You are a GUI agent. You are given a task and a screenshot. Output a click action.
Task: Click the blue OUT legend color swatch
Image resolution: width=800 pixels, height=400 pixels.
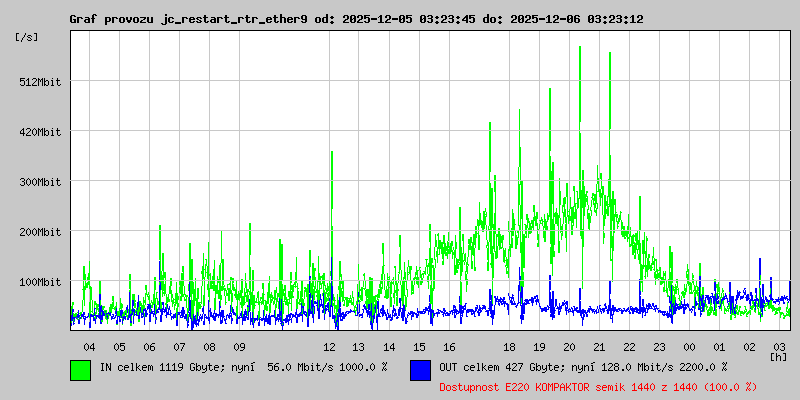click(421, 369)
